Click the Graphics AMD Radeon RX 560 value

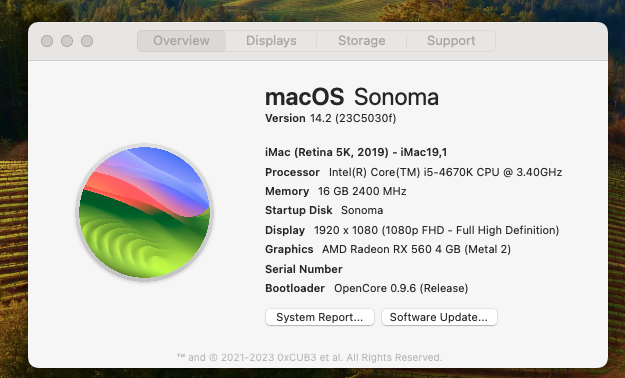(x=416, y=249)
